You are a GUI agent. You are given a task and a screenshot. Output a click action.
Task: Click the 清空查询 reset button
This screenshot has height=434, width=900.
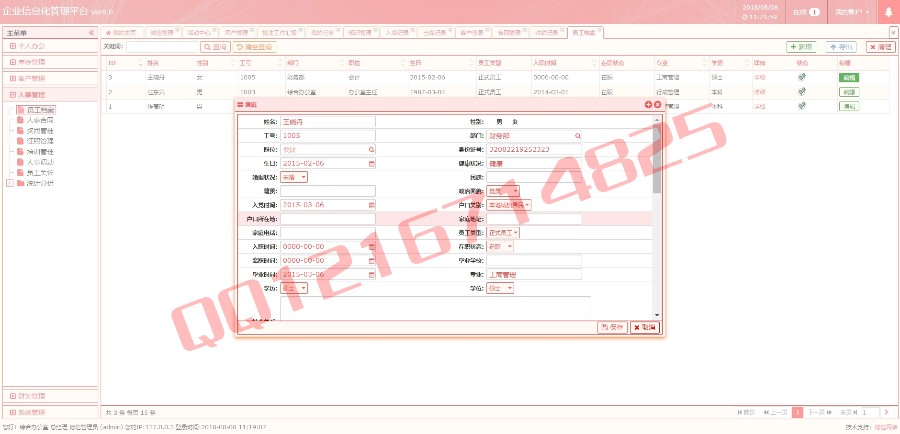pos(254,47)
